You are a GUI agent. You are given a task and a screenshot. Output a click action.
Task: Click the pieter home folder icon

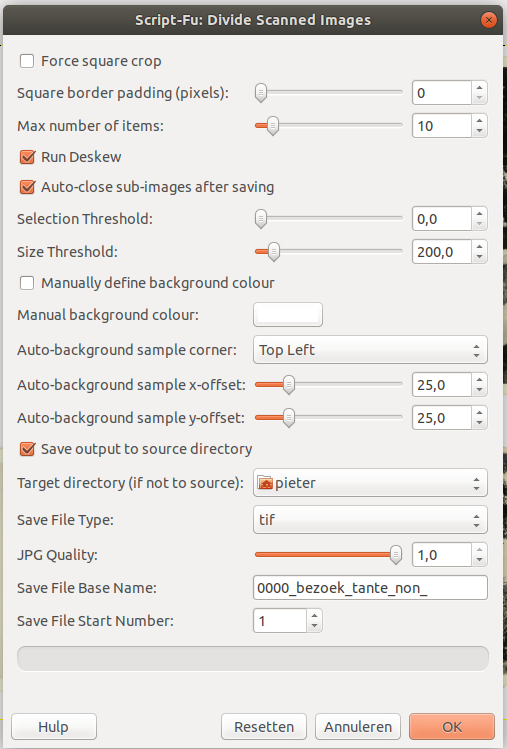click(265, 483)
